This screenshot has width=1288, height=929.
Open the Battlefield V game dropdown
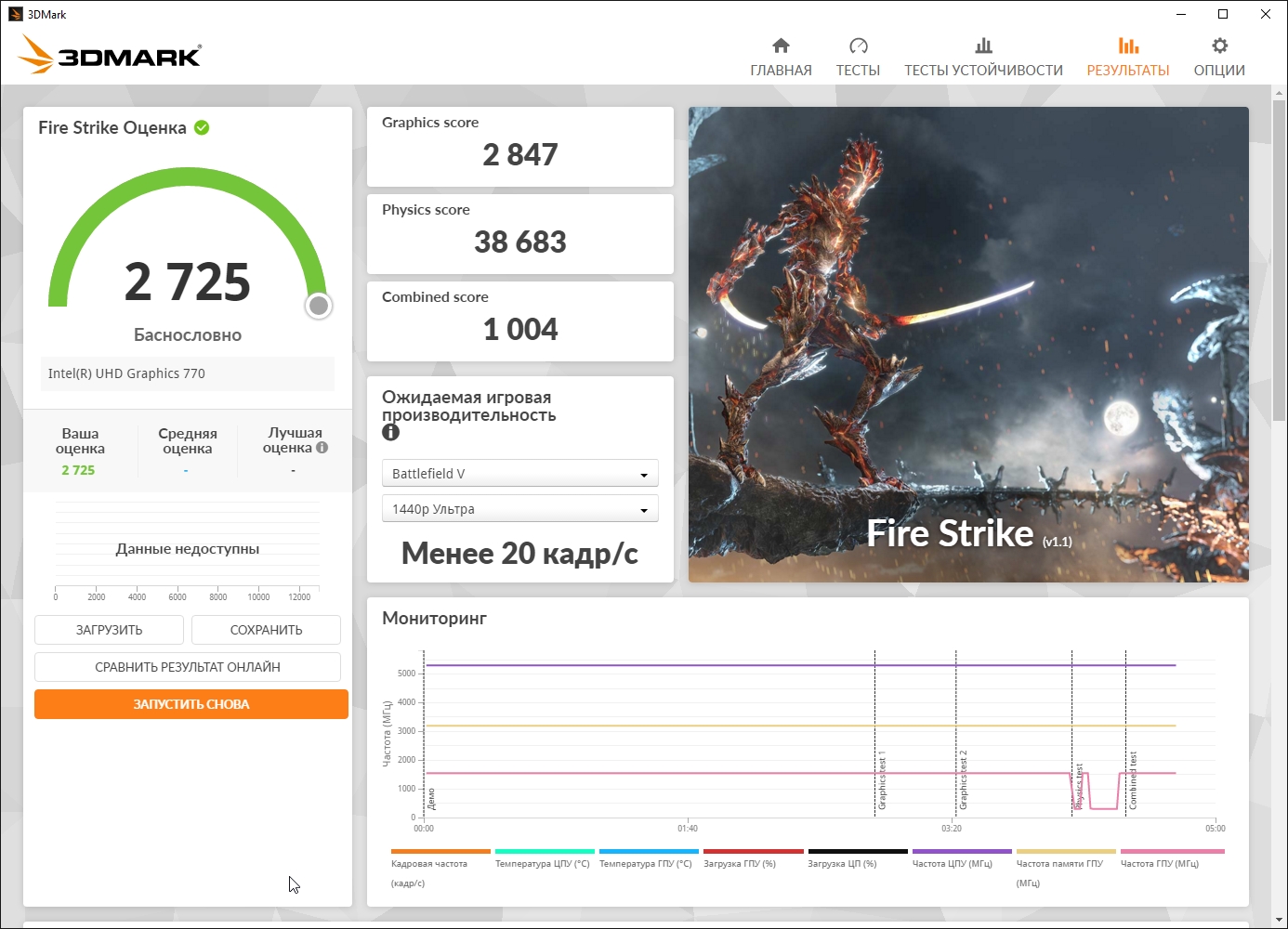click(x=519, y=474)
